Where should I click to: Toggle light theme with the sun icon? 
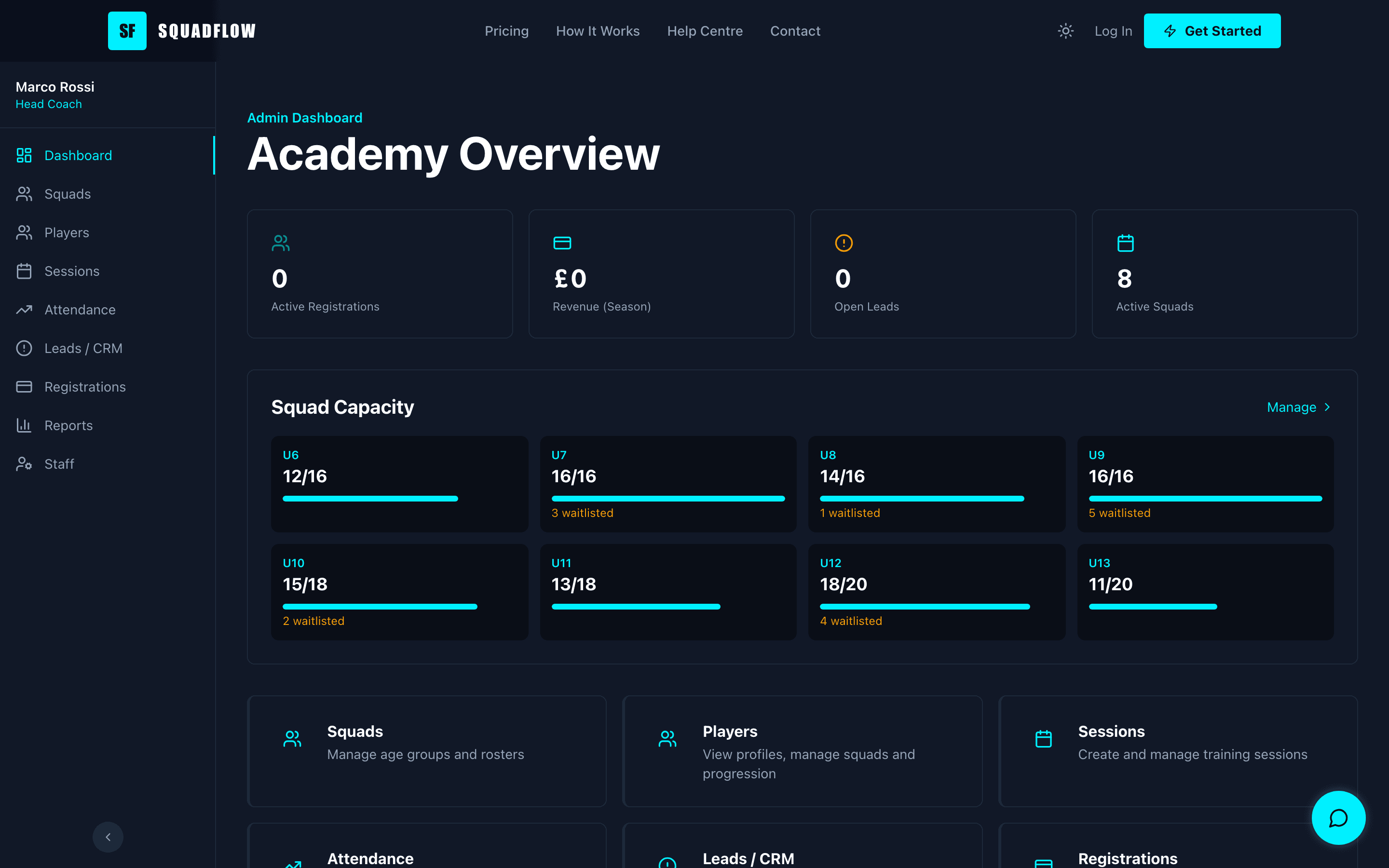click(1065, 30)
